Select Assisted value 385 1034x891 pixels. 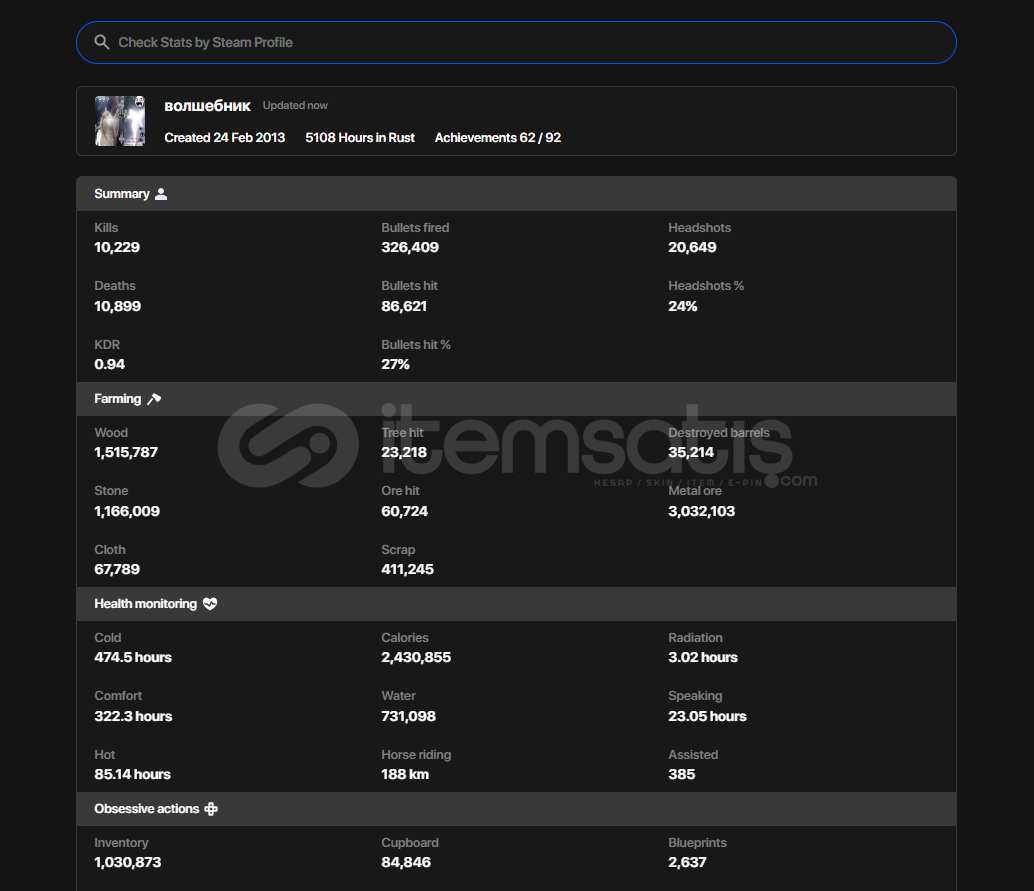click(681, 774)
